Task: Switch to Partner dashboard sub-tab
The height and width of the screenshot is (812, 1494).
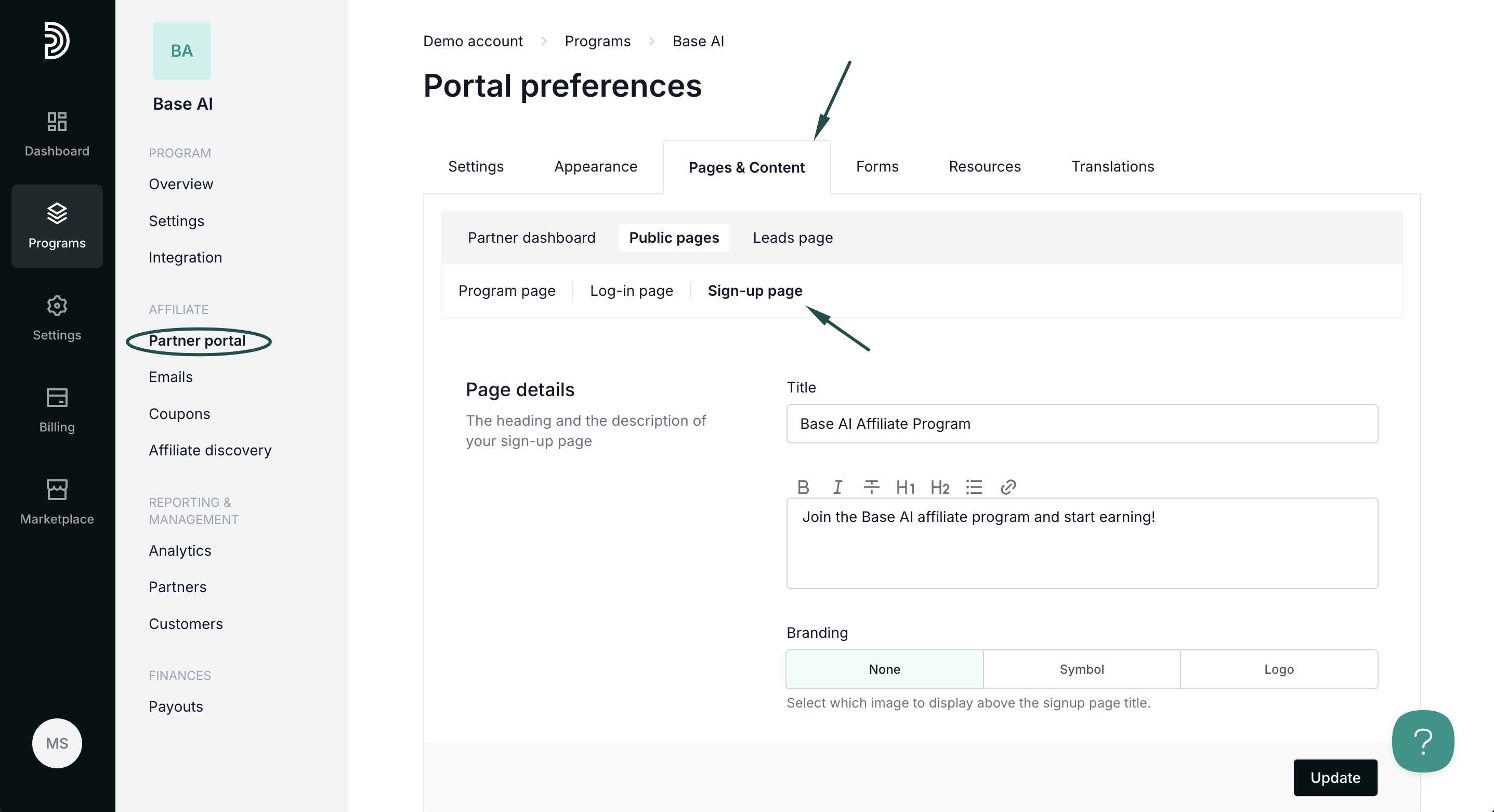Action: (x=531, y=238)
